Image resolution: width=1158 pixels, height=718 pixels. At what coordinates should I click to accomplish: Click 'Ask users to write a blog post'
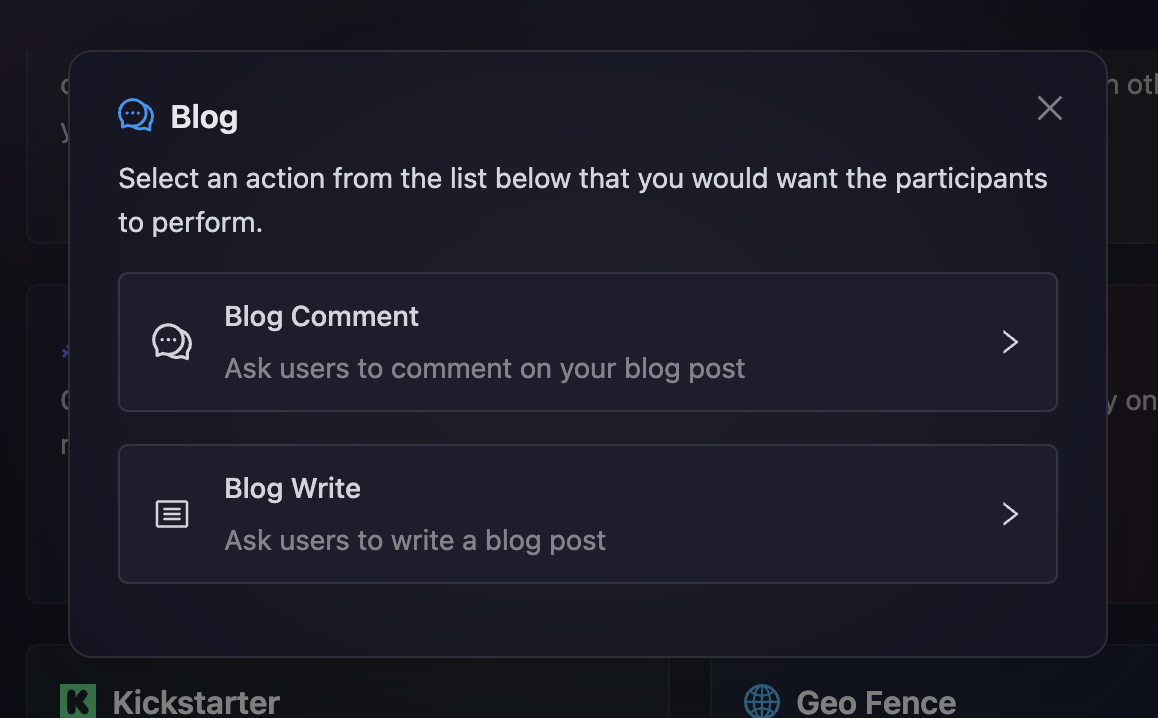point(415,541)
